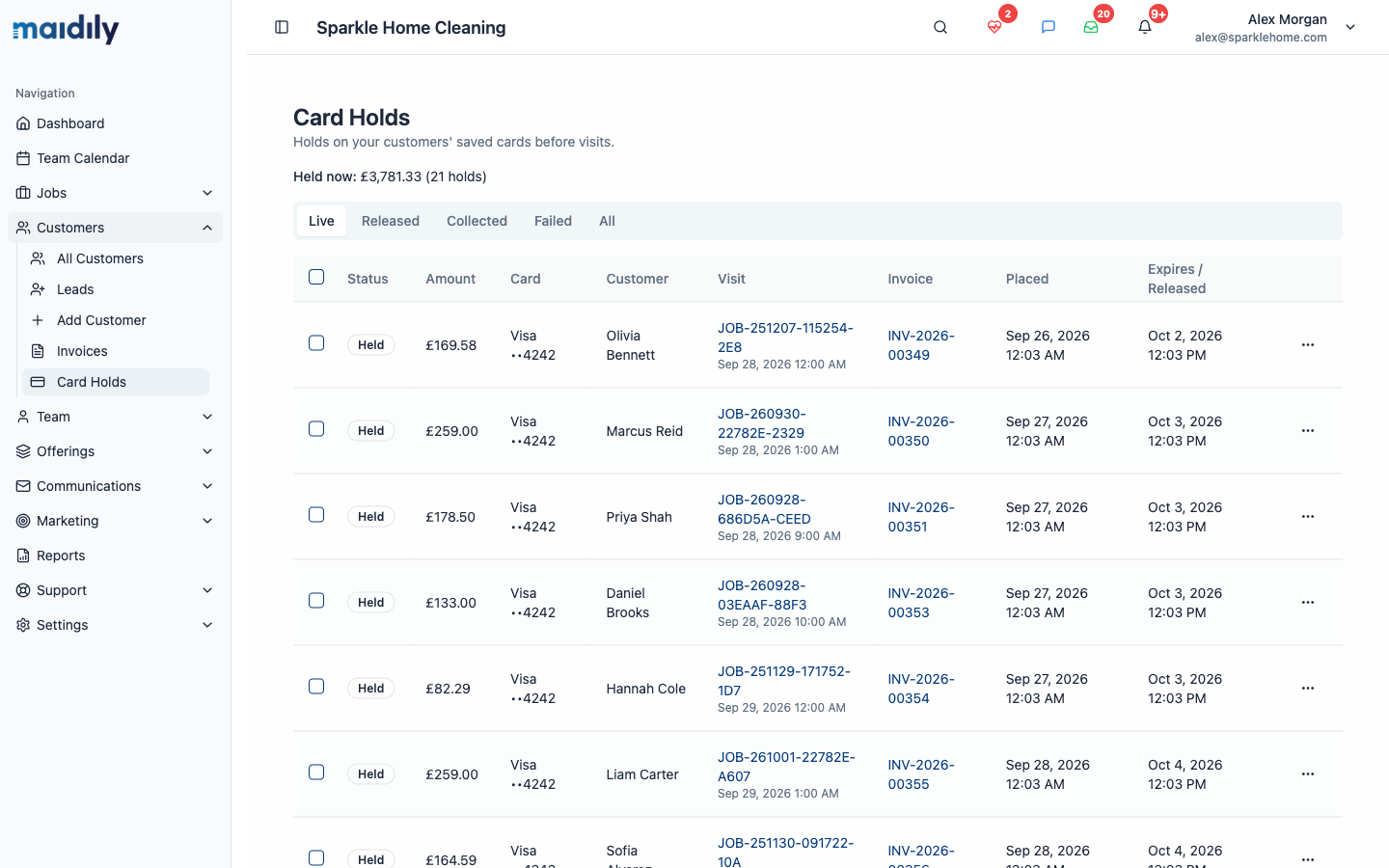
Task: Expand the Team menu chevron
Action: click(x=207, y=417)
